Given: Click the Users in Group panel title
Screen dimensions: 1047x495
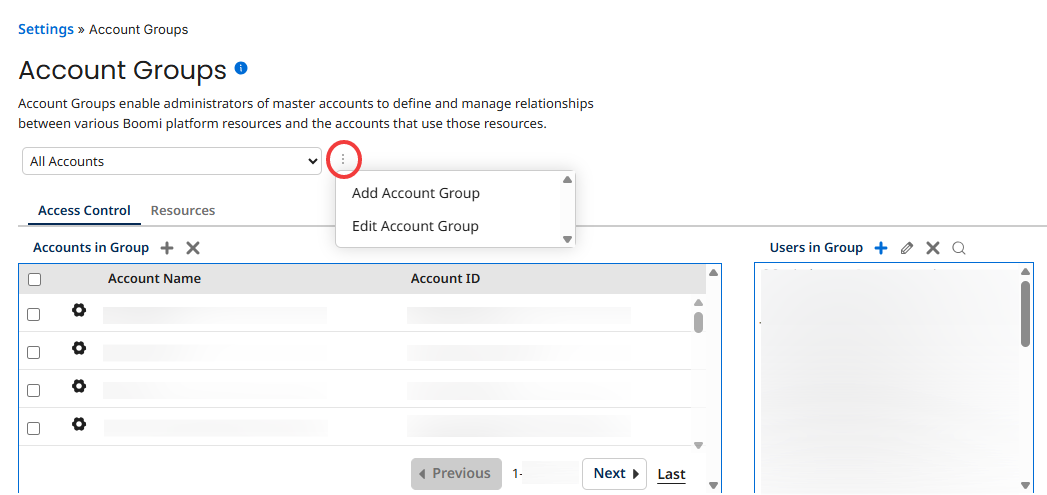Looking at the screenshot, I should tap(816, 248).
